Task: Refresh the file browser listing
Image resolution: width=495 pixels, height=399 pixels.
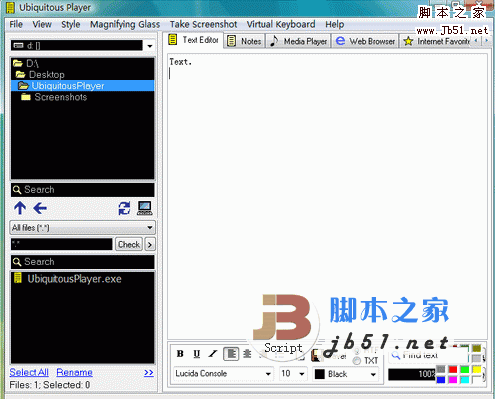Action: pos(125,209)
